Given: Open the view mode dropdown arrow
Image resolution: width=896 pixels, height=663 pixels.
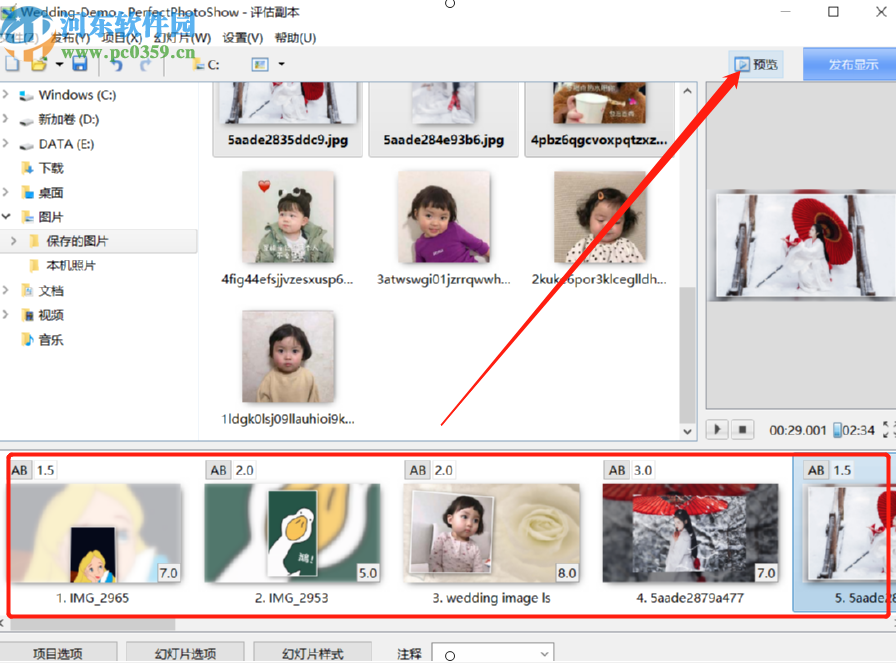Looking at the screenshot, I should pos(280,64).
